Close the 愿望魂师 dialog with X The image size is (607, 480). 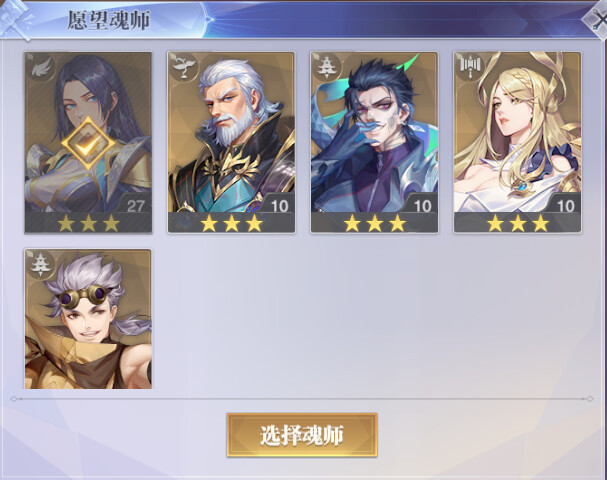point(597,20)
